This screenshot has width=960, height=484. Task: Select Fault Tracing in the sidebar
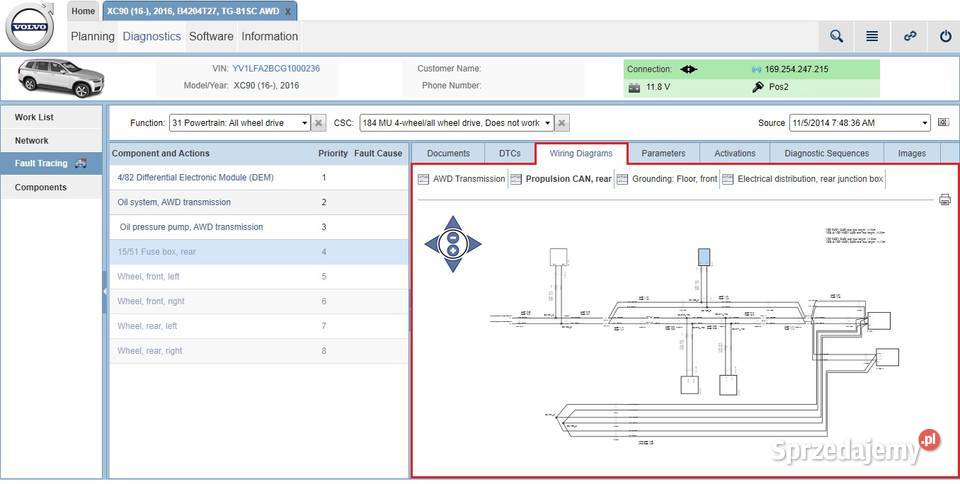coord(51,163)
